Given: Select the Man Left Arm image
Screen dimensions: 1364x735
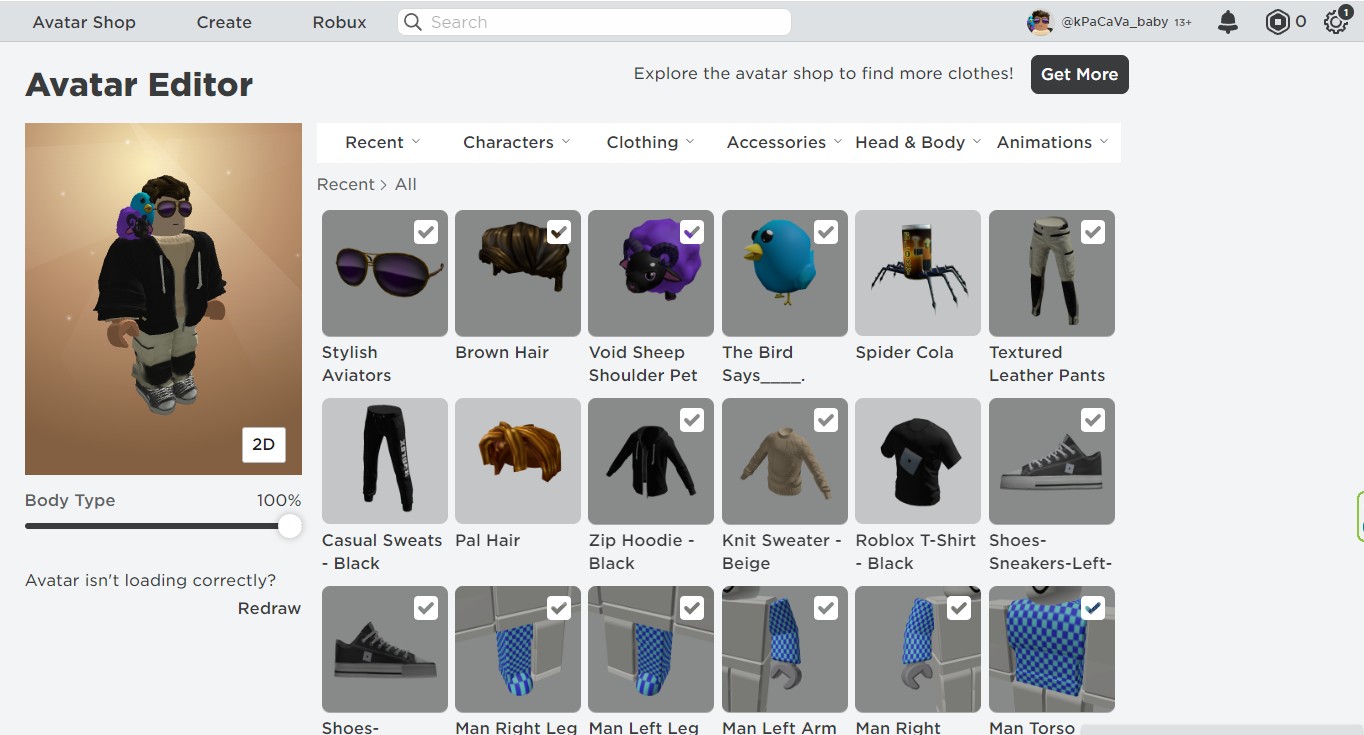Looking at the screenshot, I should 785,649.
